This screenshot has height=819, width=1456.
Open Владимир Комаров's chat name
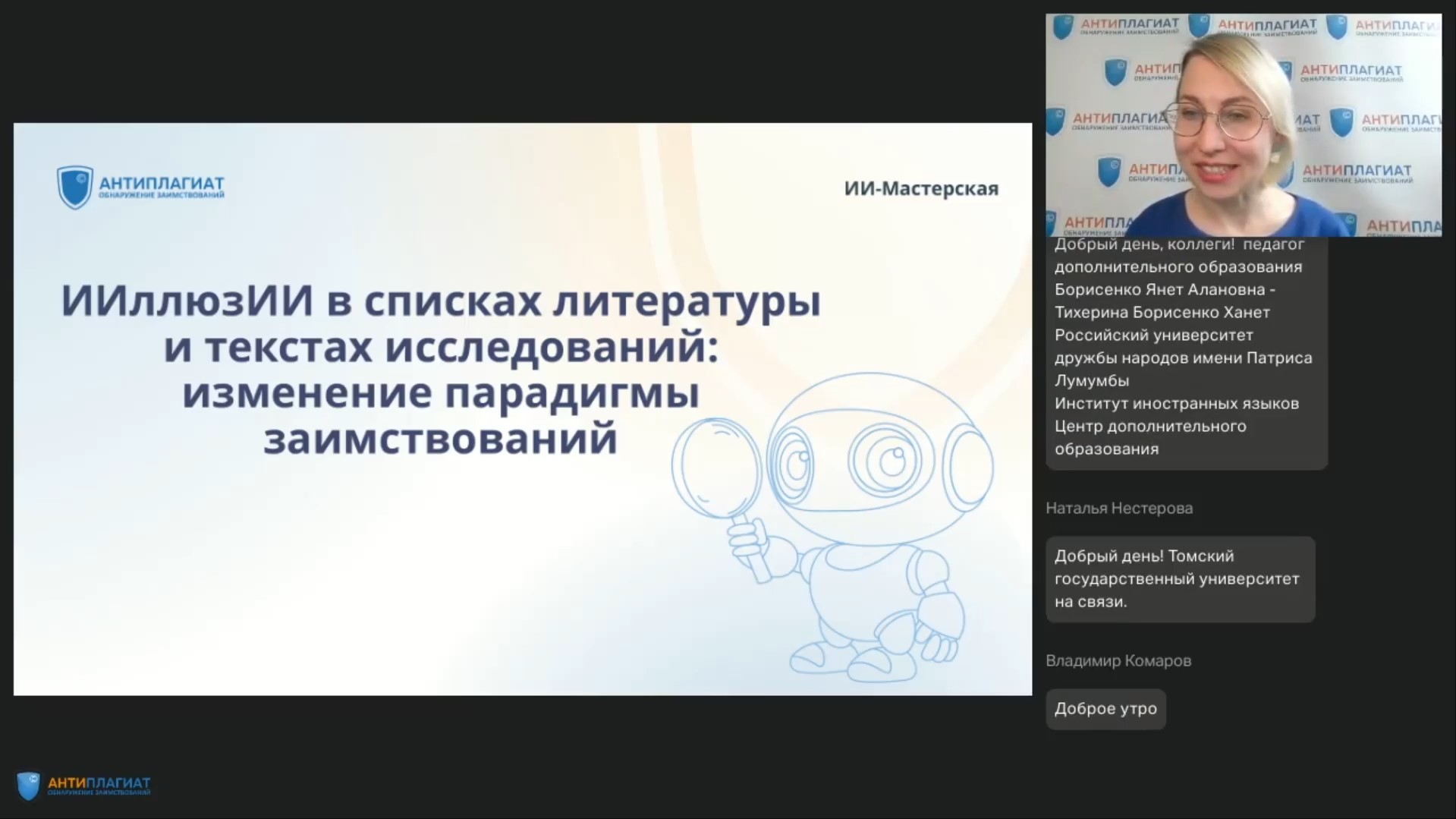click(1118, 660)
